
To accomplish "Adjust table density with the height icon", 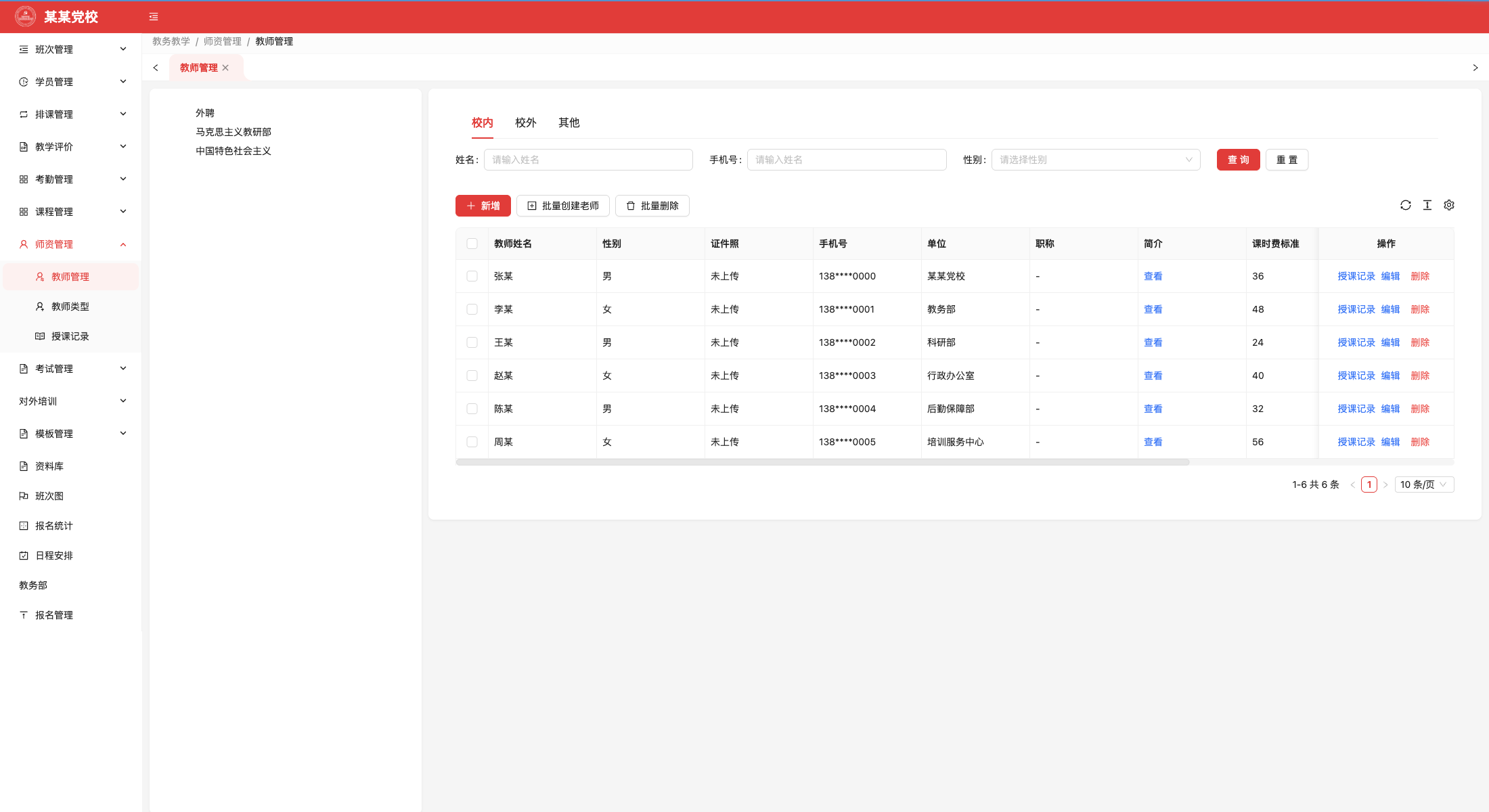I will click(1427, 205).
